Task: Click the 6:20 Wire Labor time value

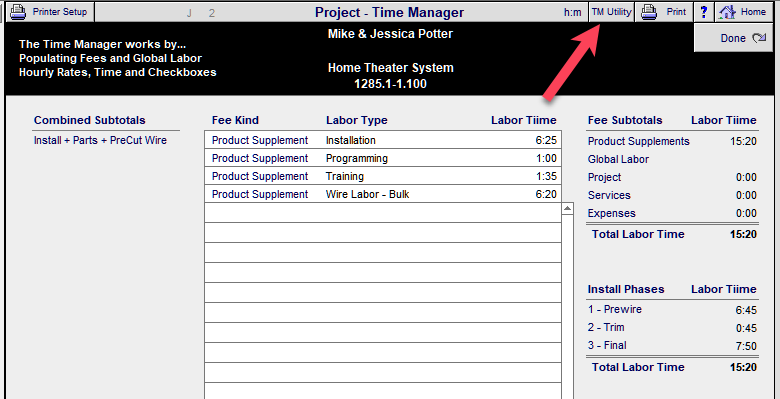Action: [x=546, y=195]
